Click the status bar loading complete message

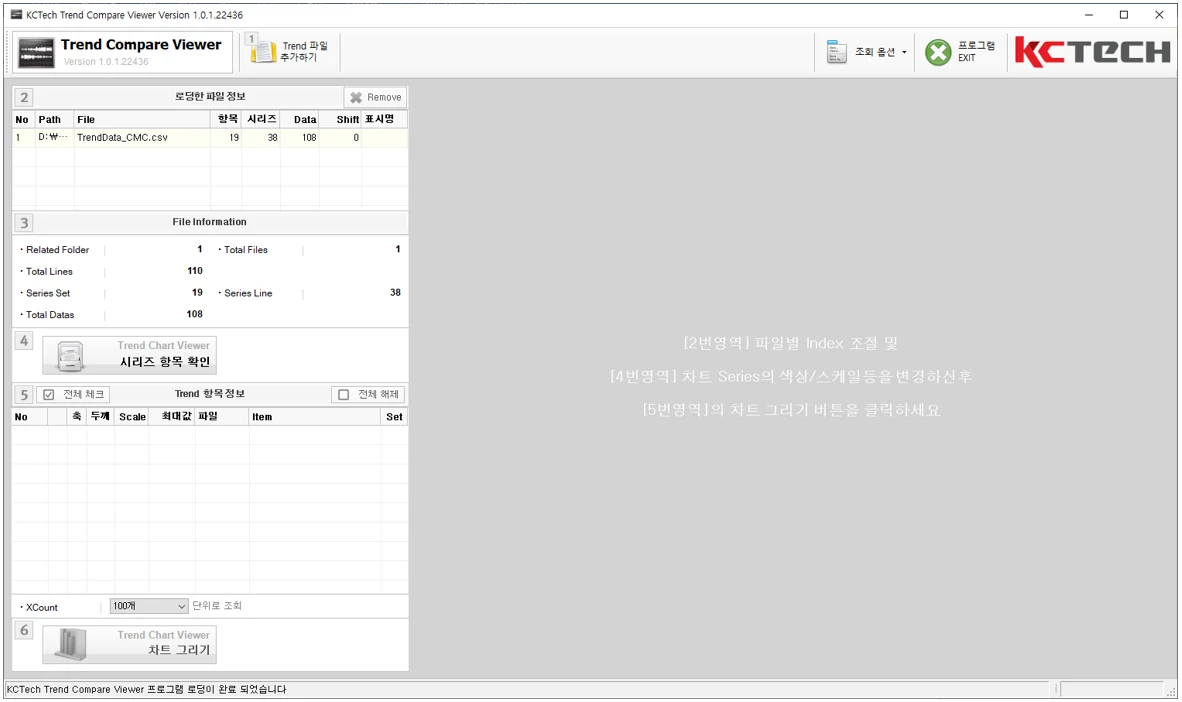click(146, 689)
